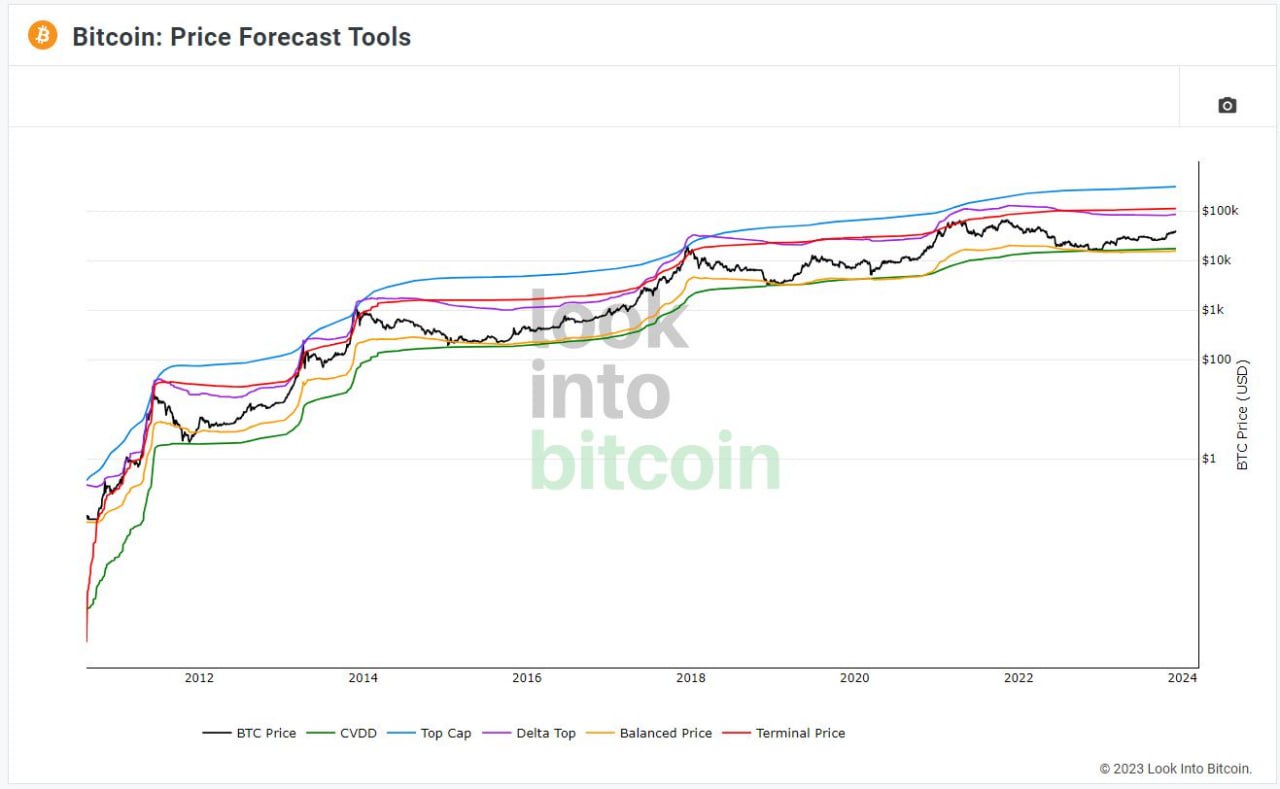Click the 2018 x-axis label

[691, 678]
